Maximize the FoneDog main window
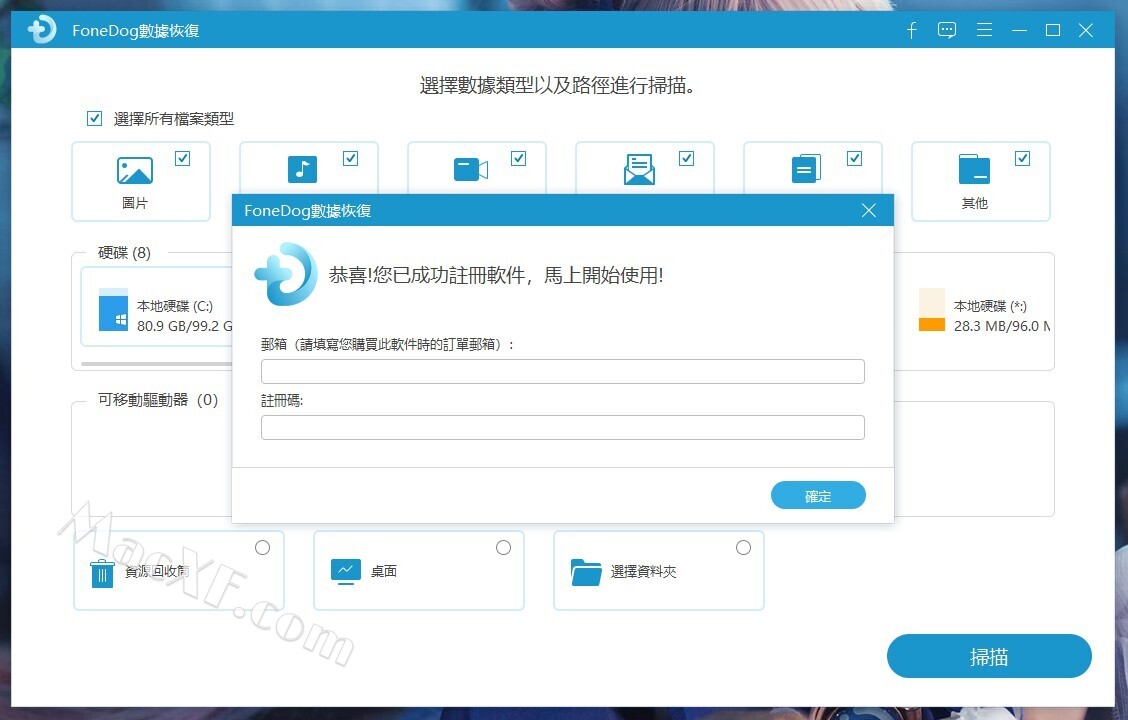The image size is (1128, 720). click(1052, 30)
